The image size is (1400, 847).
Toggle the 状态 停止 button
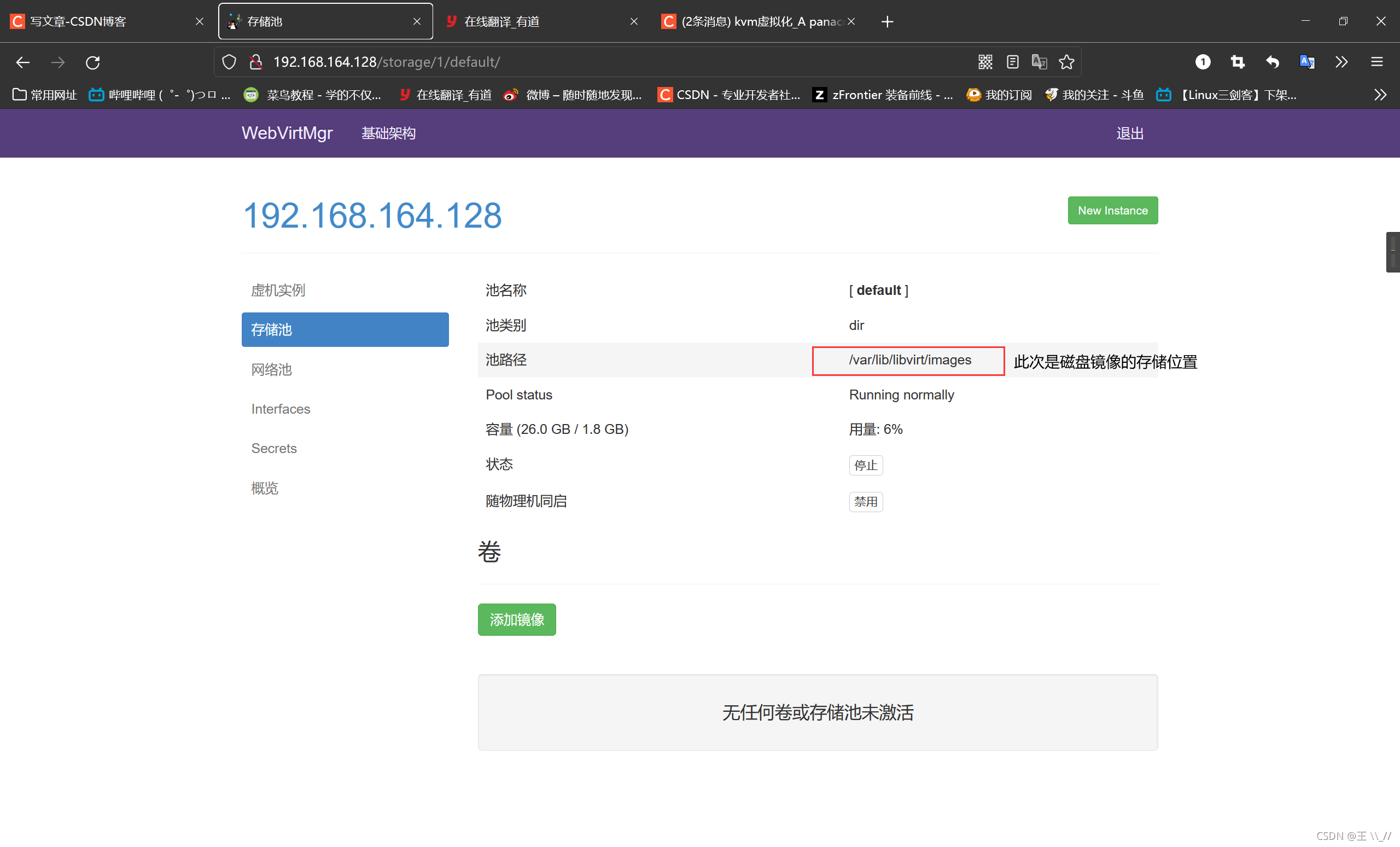click(x=863, y=464)
